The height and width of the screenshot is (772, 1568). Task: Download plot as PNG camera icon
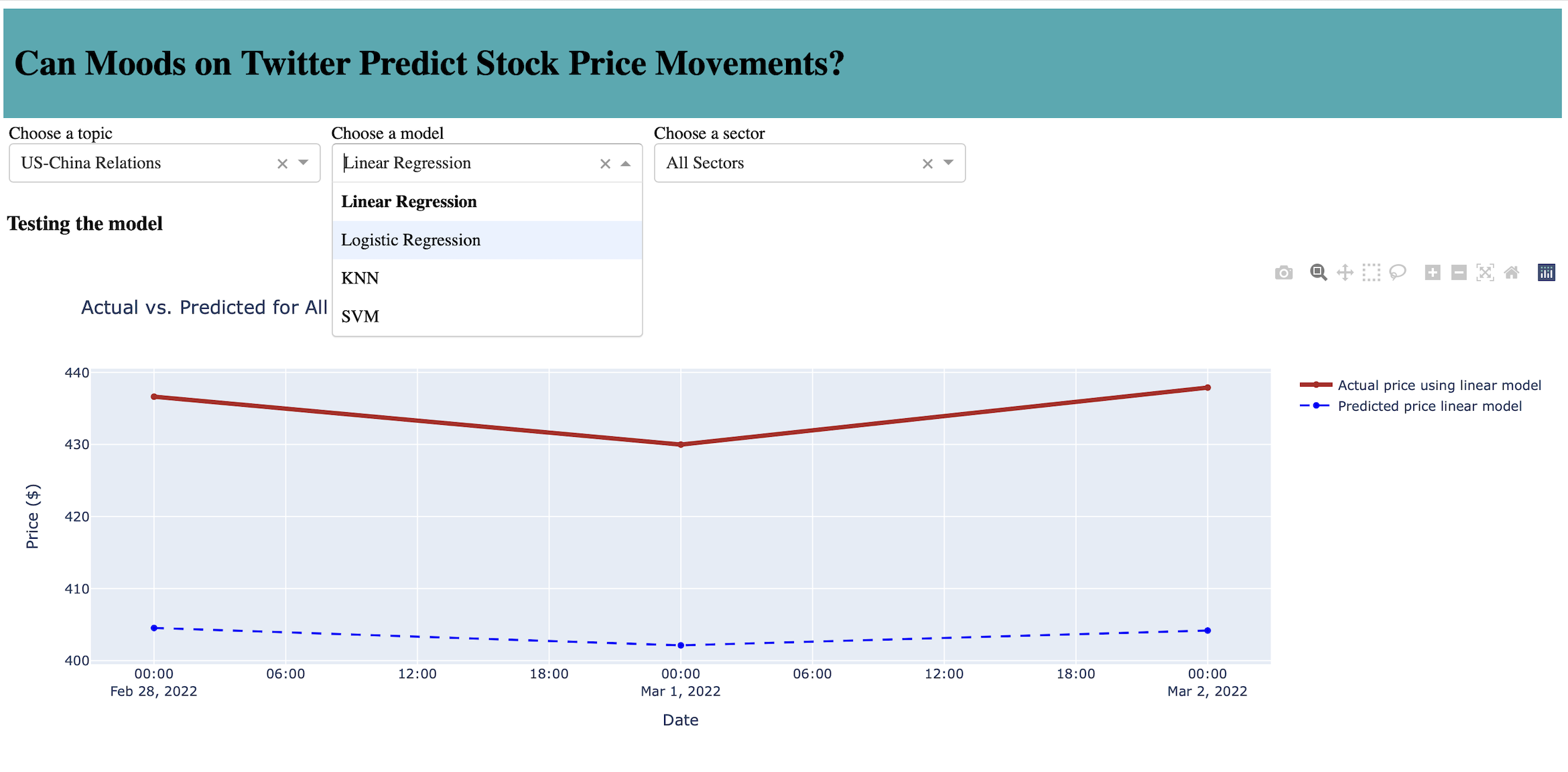click(x=1283, y=273)
